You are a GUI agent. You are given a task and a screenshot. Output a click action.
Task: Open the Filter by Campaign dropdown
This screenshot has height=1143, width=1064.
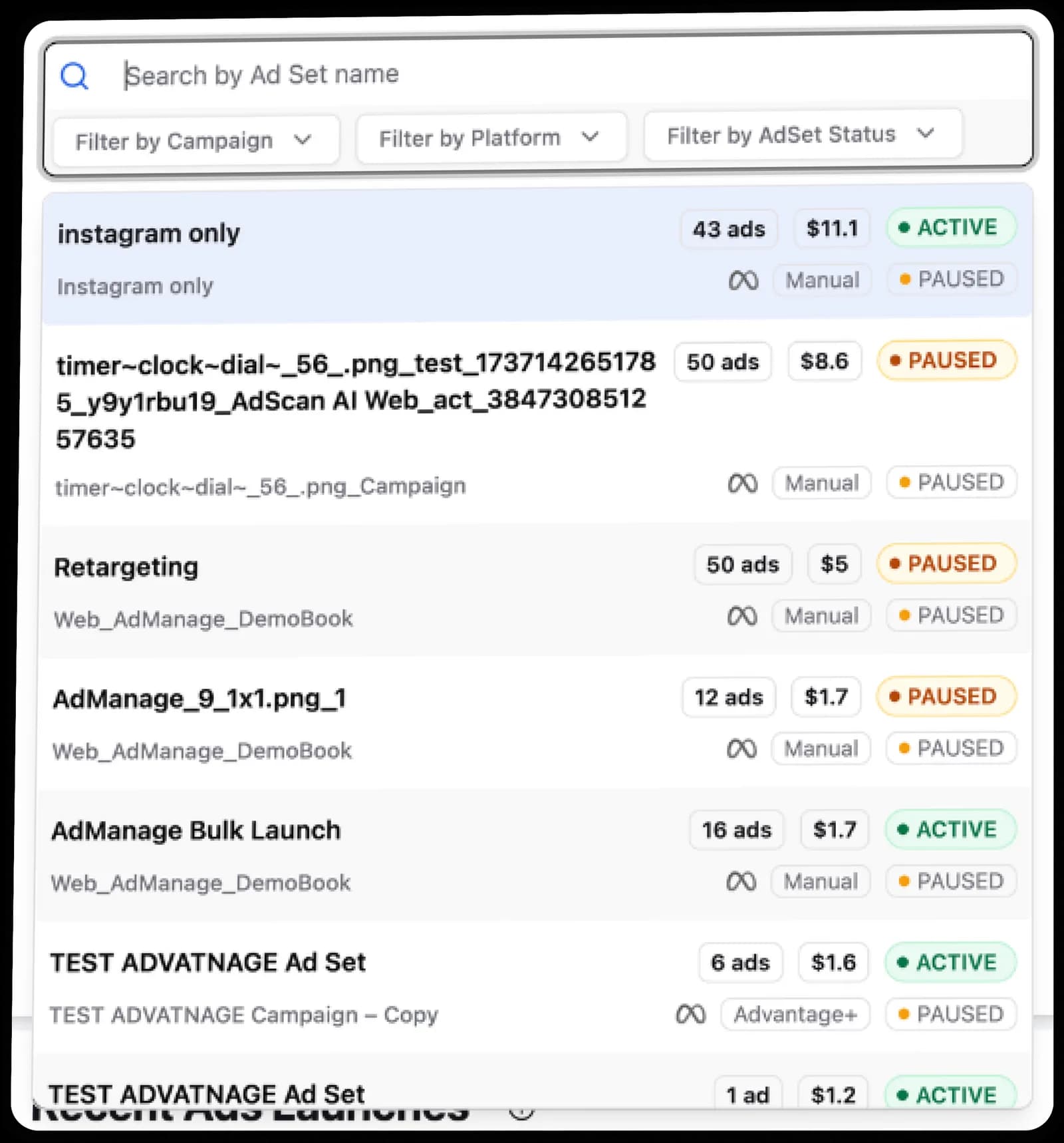coord(196,140)
